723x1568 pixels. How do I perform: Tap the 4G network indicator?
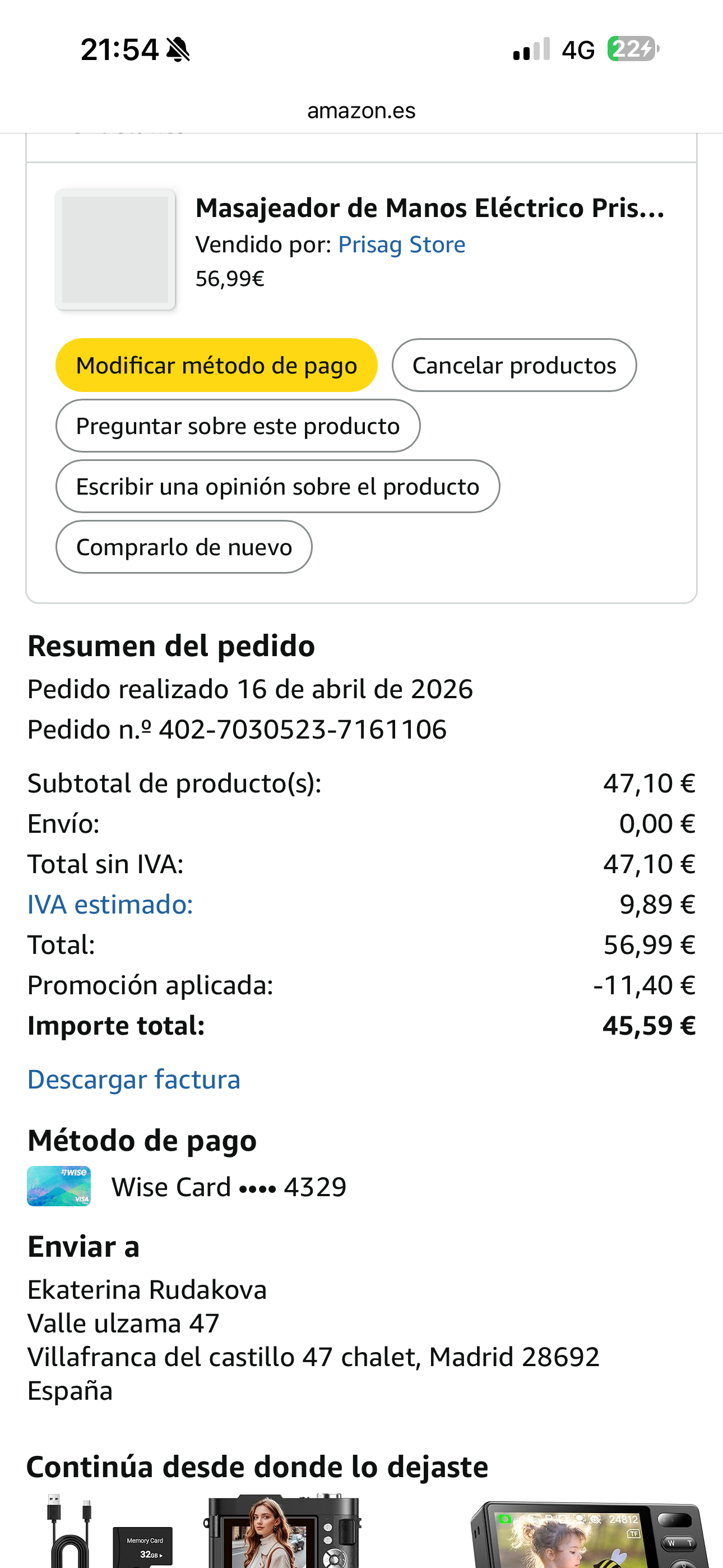[x=577, y=50]
